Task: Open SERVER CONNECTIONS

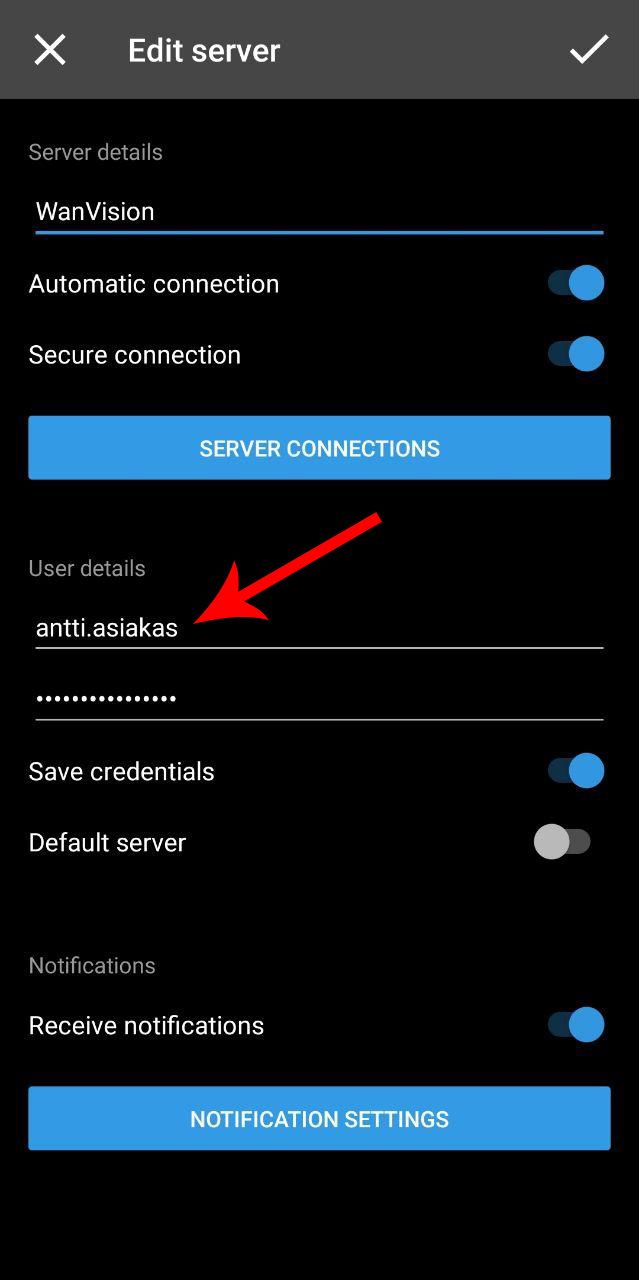Action: point(319,448)
